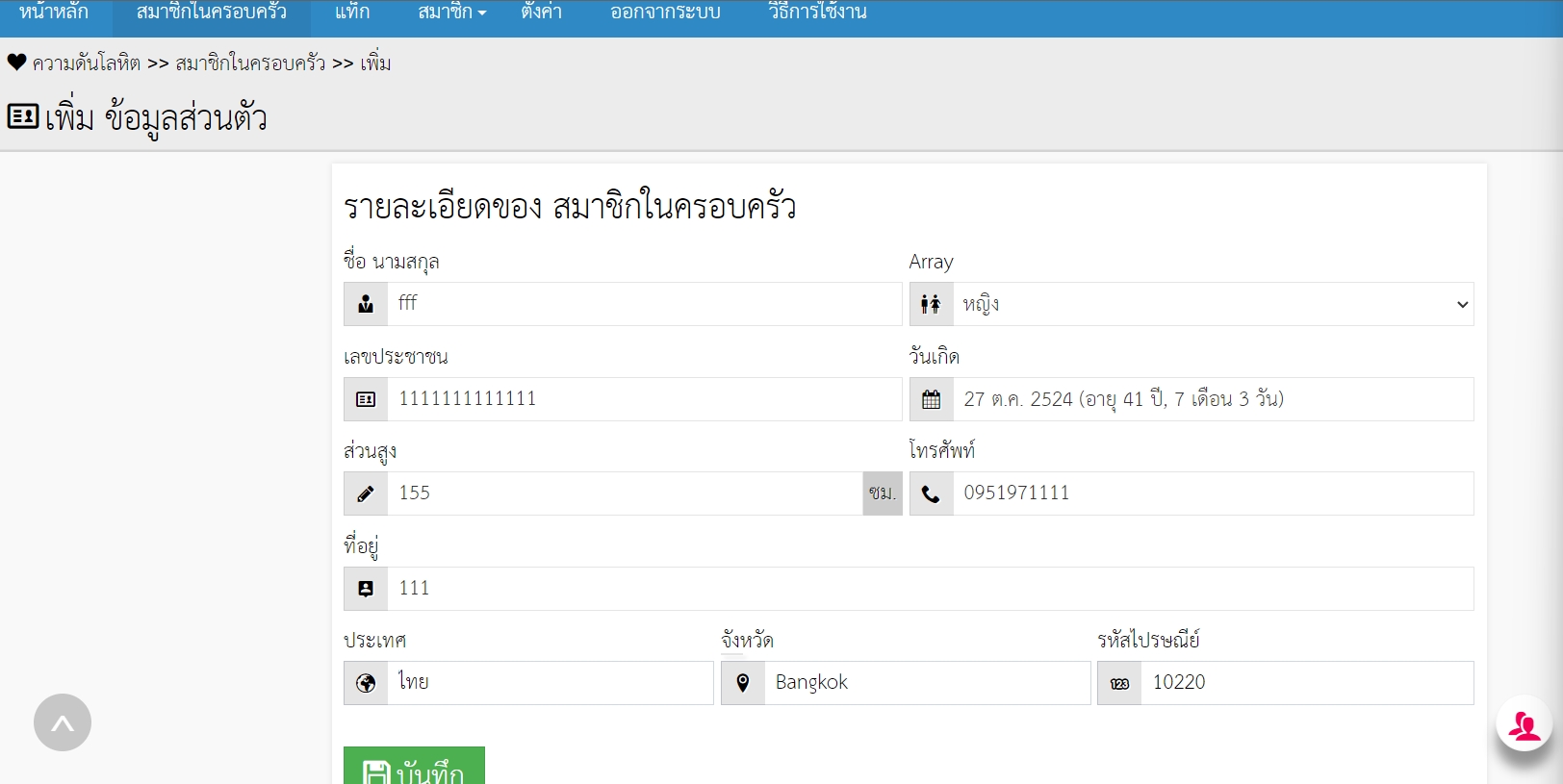Screen dimensions: 1563x784
Task: Focus the name field containing fff
Action: (x=644, y=304)
